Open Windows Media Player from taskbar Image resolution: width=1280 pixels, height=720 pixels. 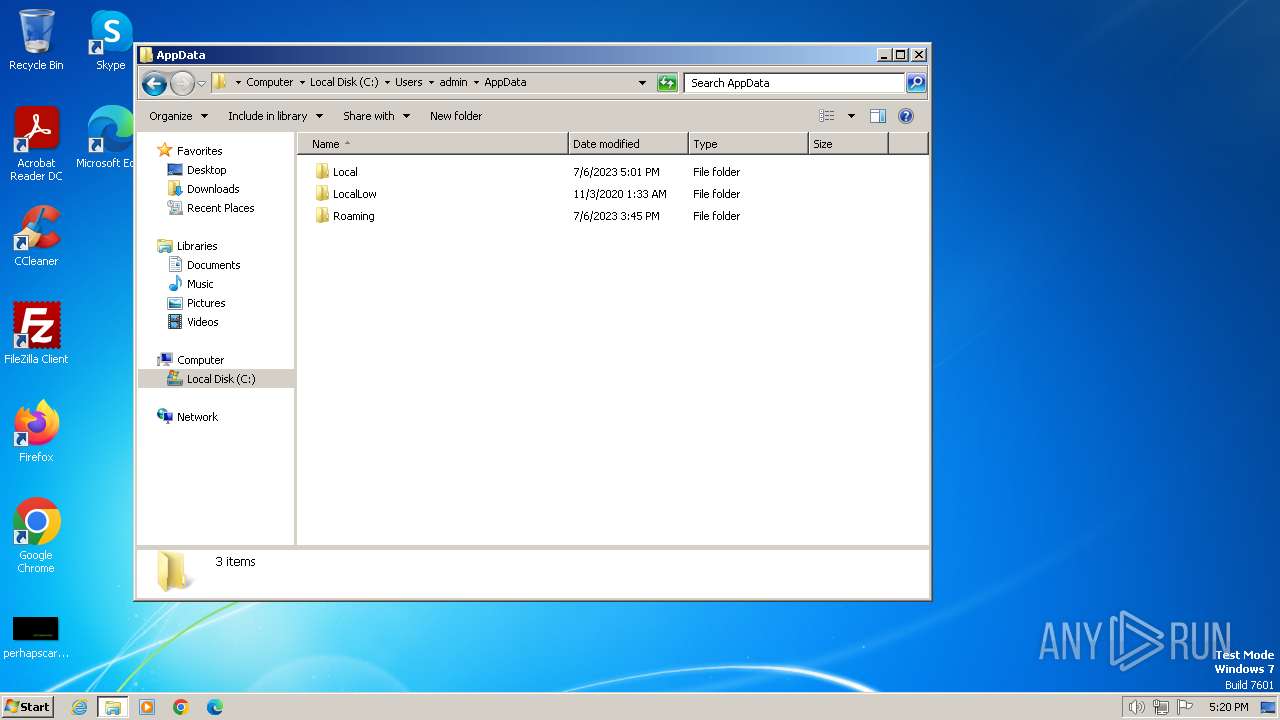tap(147, 707)
